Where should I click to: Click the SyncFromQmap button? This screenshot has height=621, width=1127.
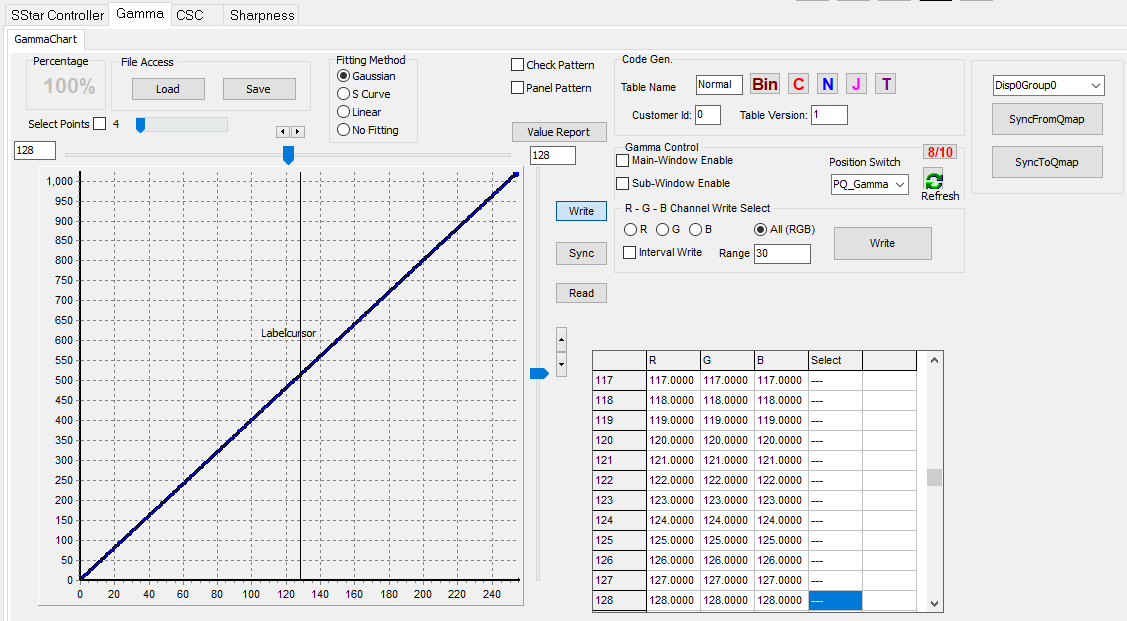(1048, 120)
